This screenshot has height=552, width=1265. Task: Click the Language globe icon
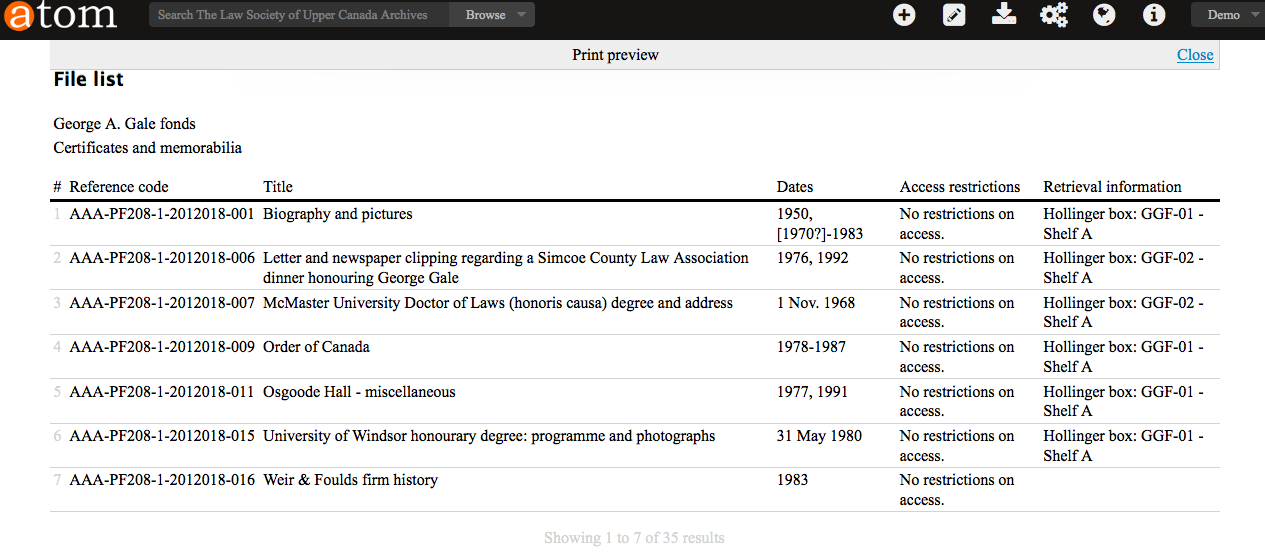[x=1104, y=15]
